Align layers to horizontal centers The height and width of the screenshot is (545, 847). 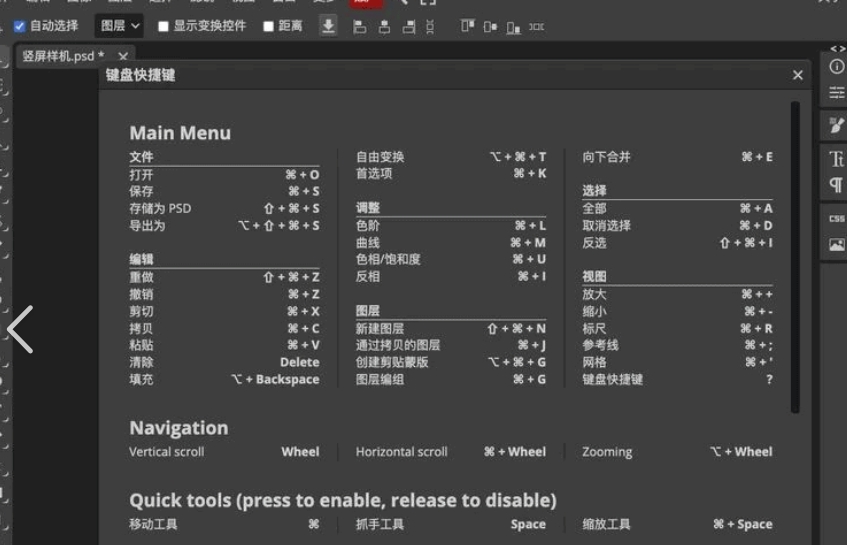click(384, 26)
